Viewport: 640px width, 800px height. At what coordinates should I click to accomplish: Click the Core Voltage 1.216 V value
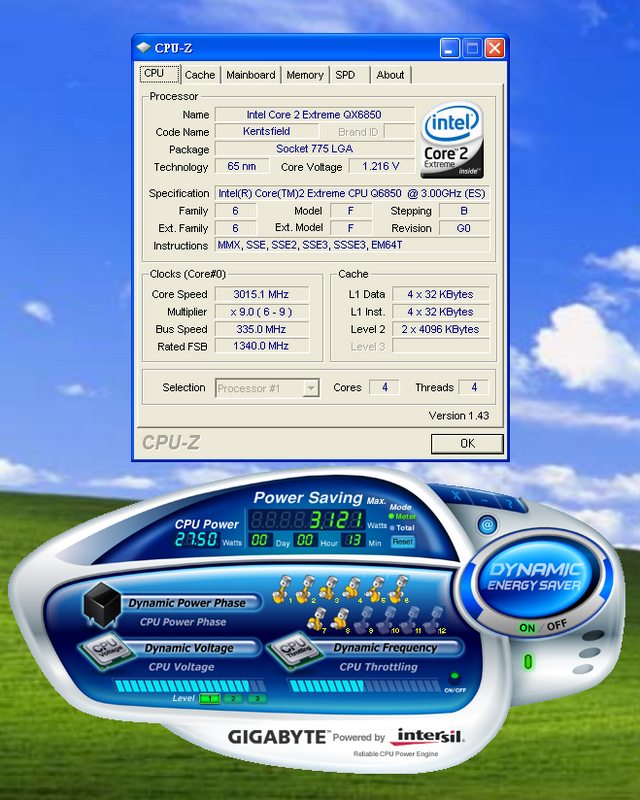point(381,166)
